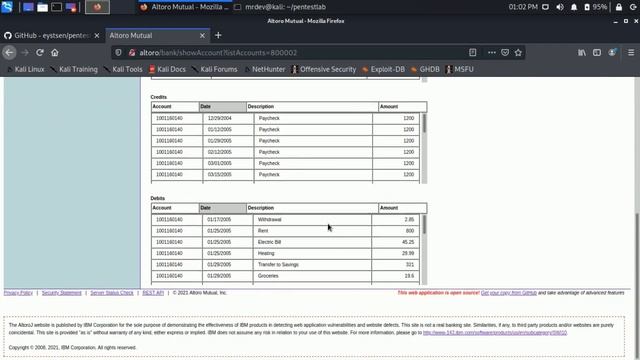Open the Kali applications menu icon
The height and width of the screenshot is (360, 640).
[x=7, y=7]
